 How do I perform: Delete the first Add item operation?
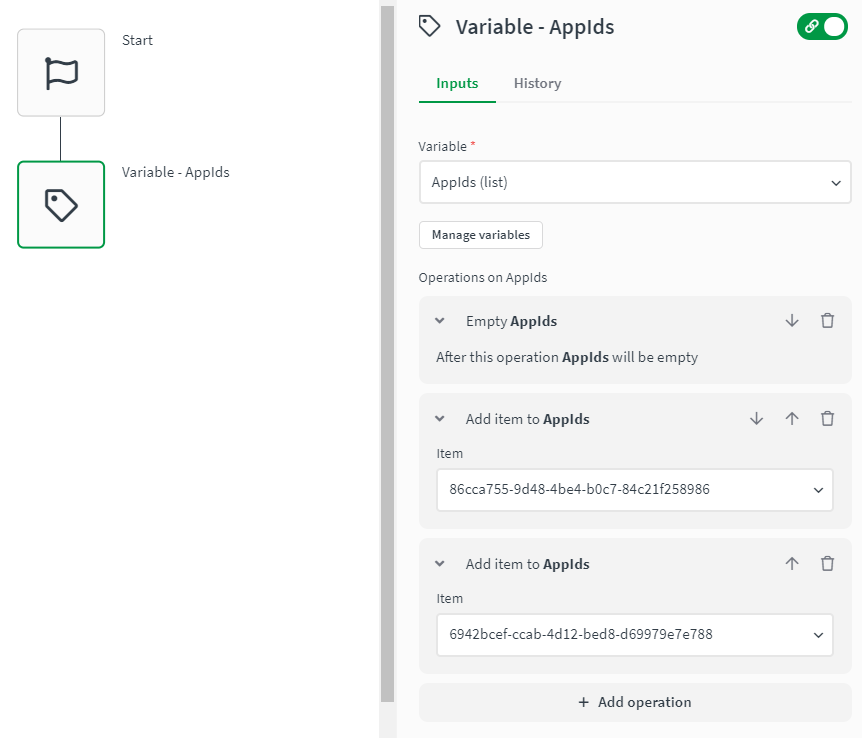tap(827, 419)
